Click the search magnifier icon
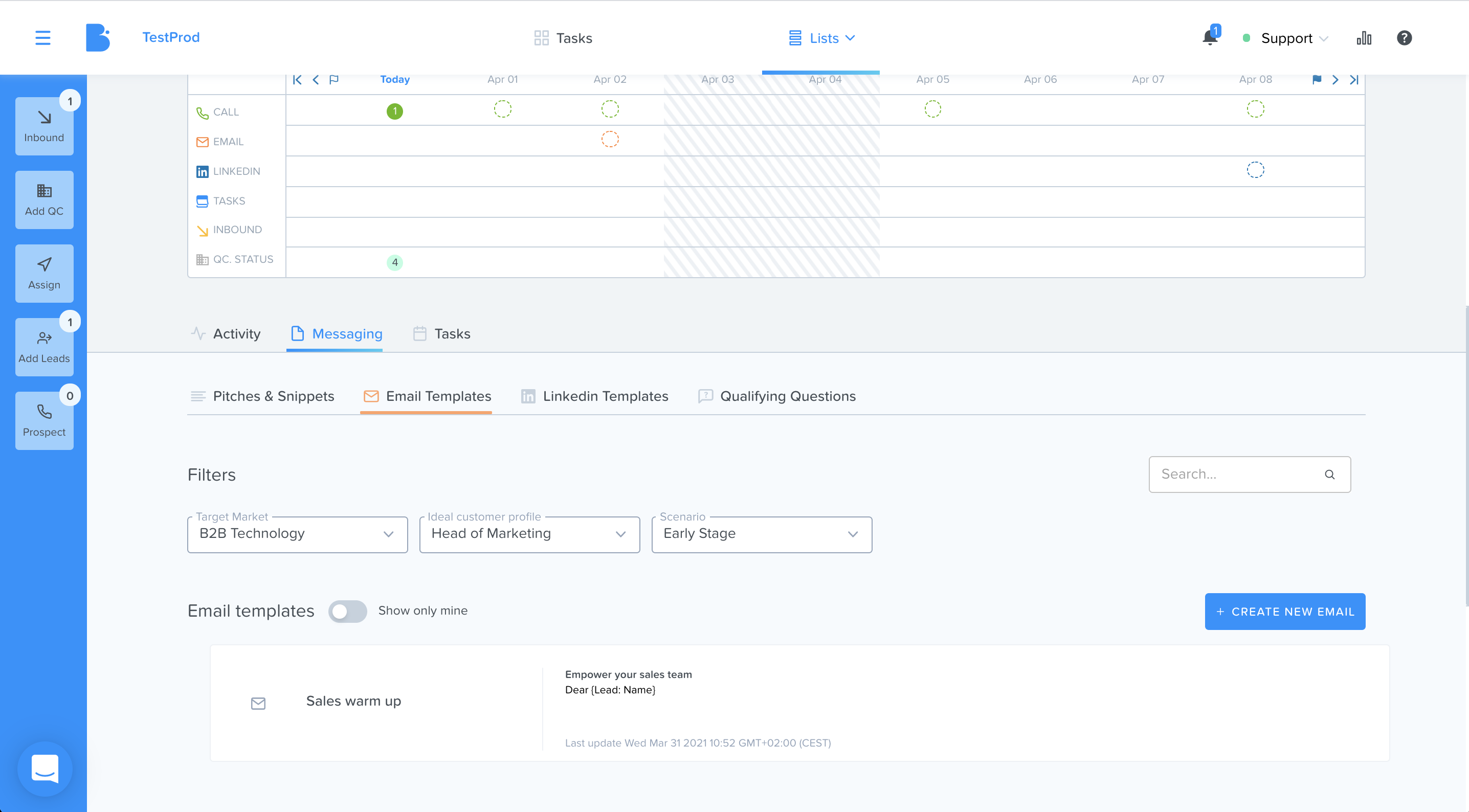Screen dimensions: 1469x812 (x=1329, y=475)
